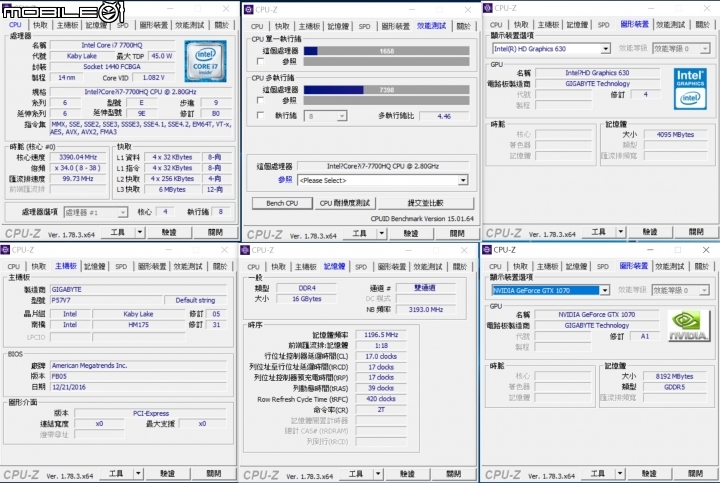
Task: Click the title bar icon of the Intel HD Graphics window
Action: [x=488, y=8]
